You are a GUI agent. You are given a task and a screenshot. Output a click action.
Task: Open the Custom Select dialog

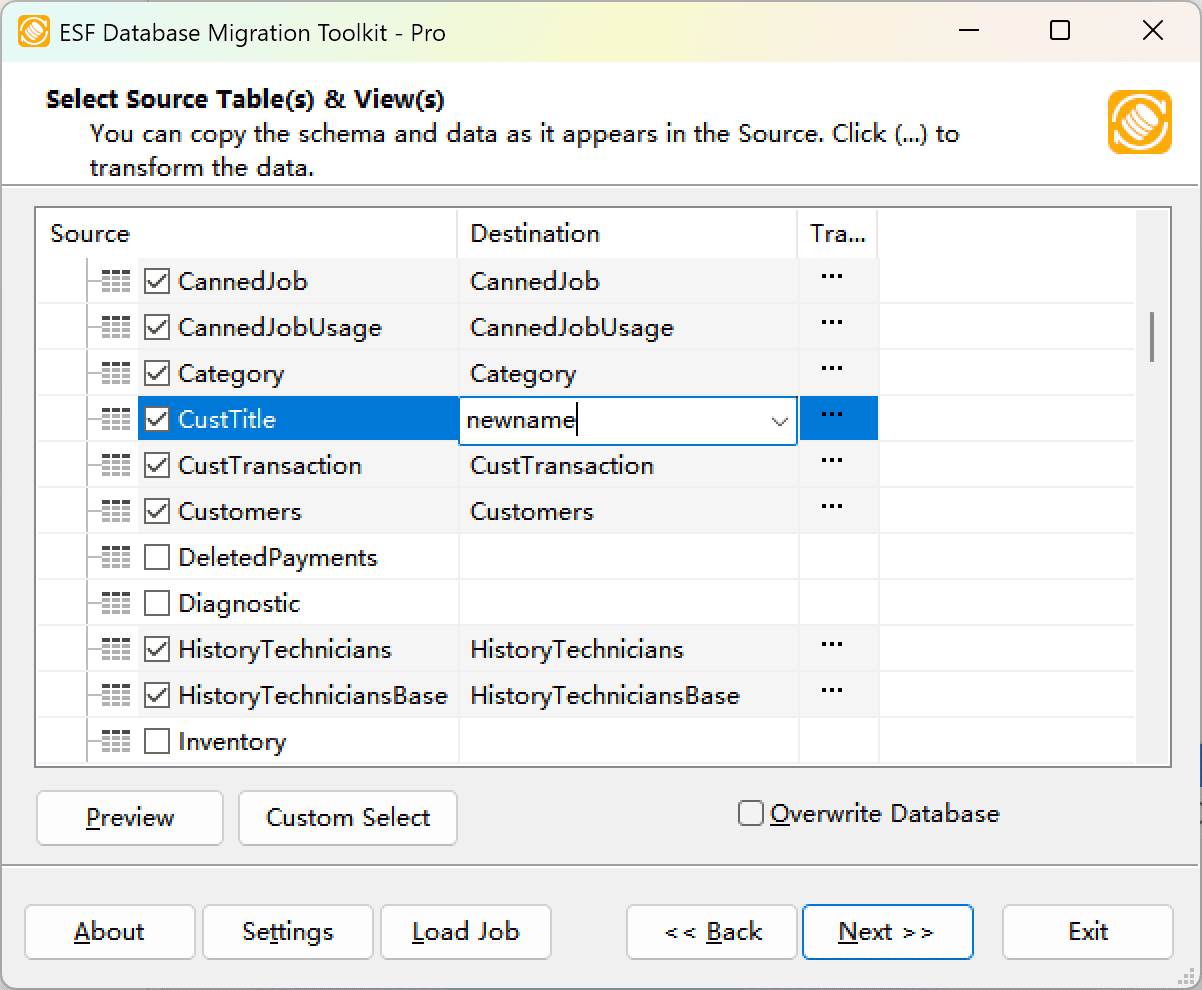[348, 818]
